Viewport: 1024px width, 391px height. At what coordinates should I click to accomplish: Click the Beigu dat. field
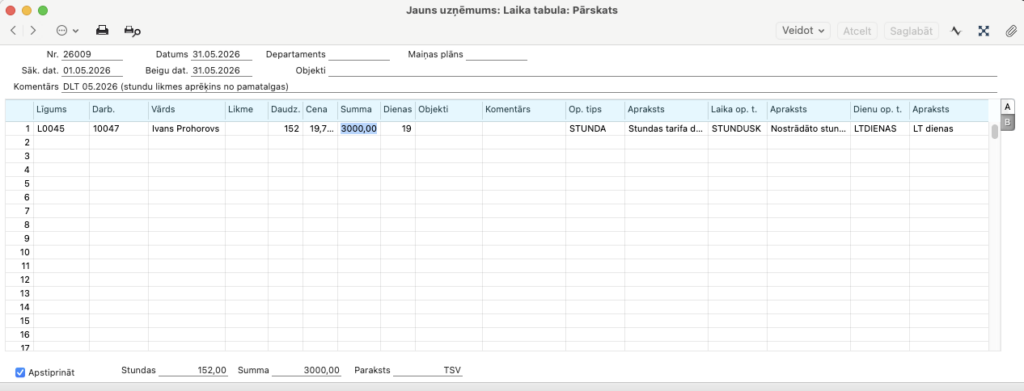(221, 70)
